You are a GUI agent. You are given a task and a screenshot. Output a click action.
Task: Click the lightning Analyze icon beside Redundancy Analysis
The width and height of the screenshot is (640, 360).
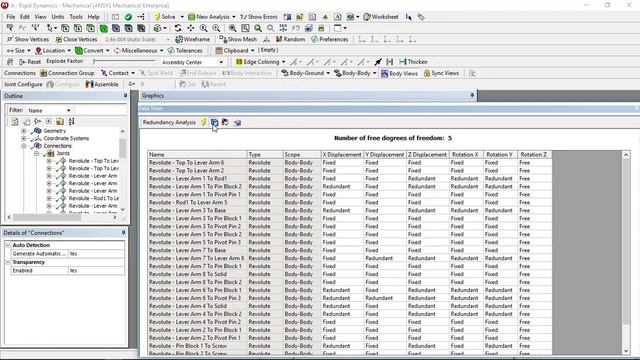click(203, 122)
